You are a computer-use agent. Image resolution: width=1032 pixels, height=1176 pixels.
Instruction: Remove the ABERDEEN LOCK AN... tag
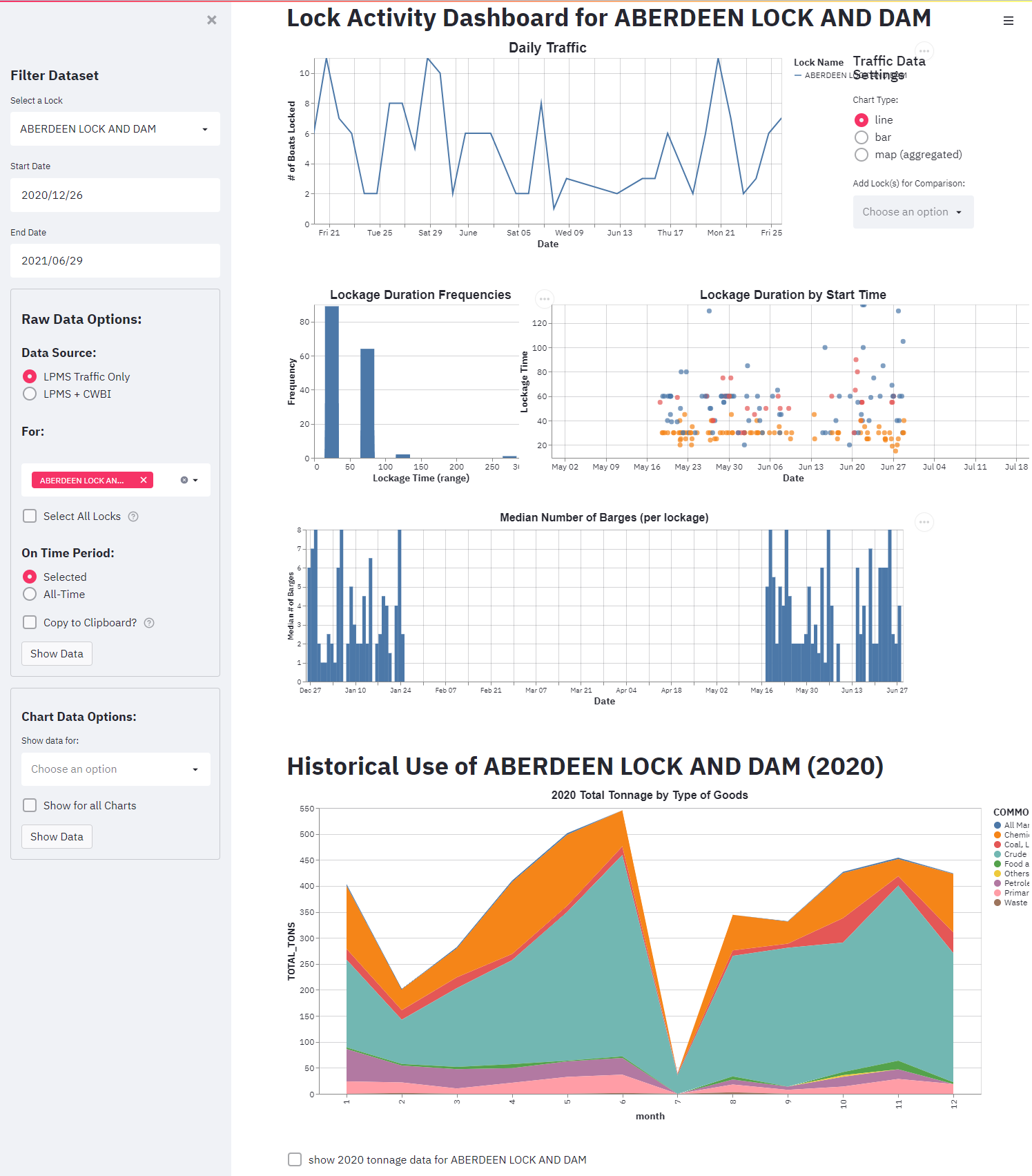[144, 480]
